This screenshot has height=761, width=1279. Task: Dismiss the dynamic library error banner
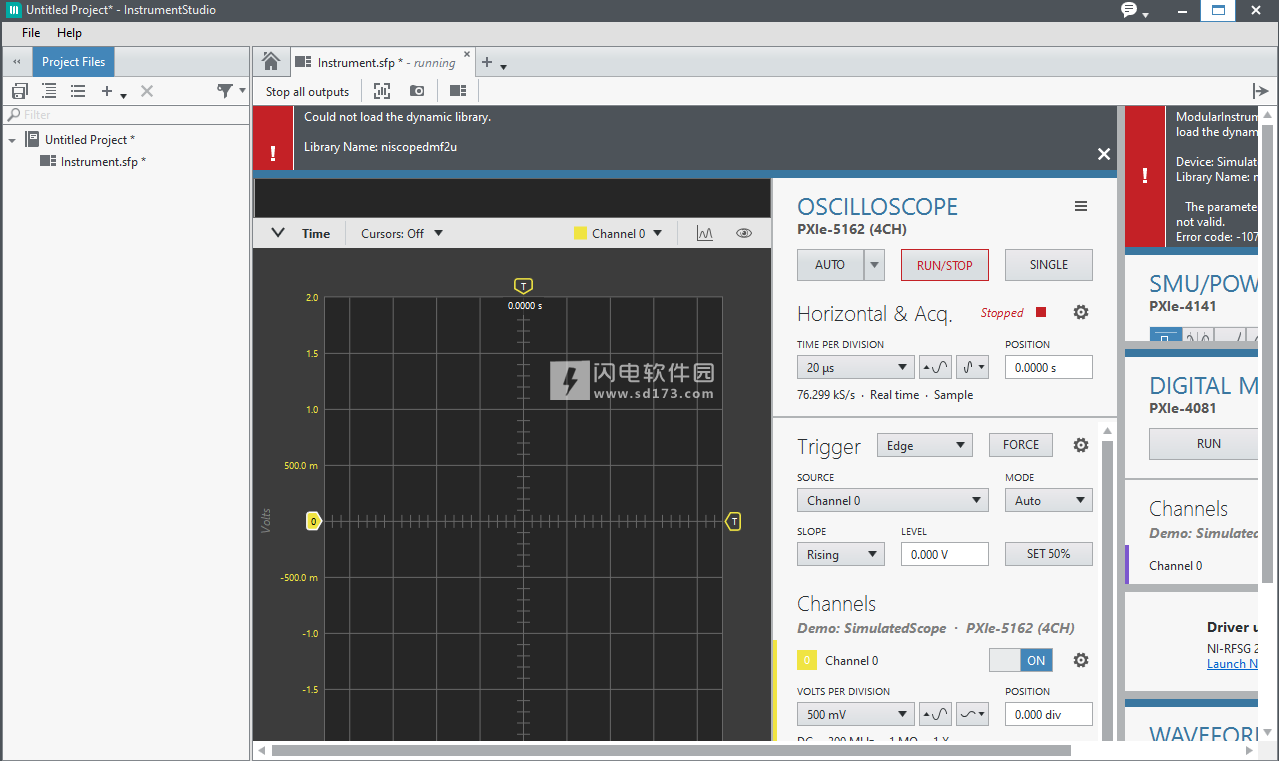point(1104,154)
